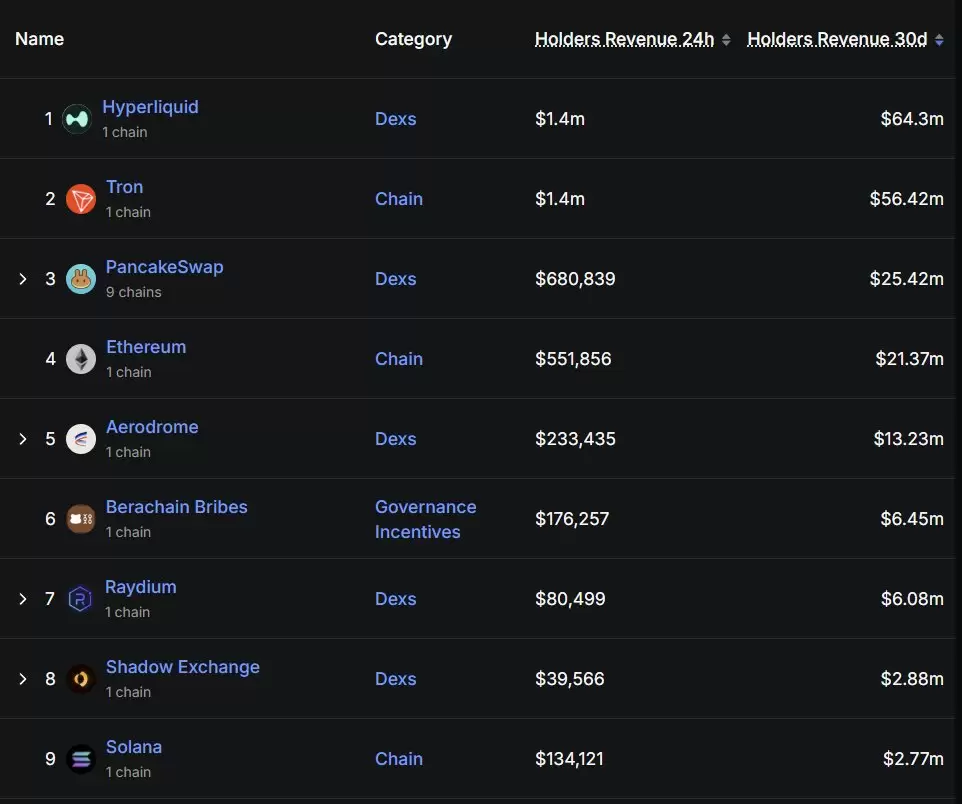Expand the PancakeSwap row chevron
The image size is (962, 804).
[x=23, y=279]
